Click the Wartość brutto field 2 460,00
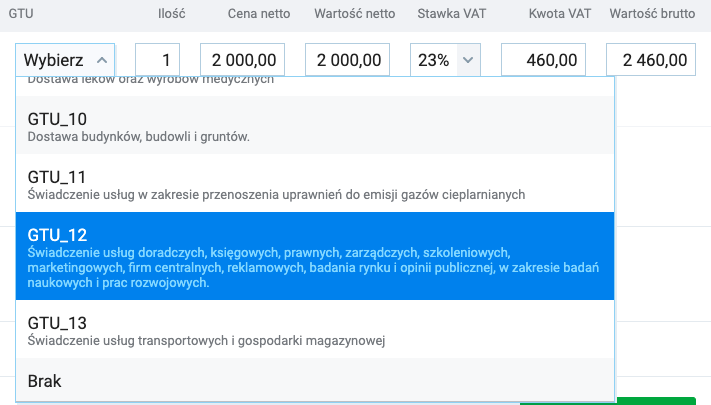The height and width of the screenshot is (405, 711). click(651, 60)
